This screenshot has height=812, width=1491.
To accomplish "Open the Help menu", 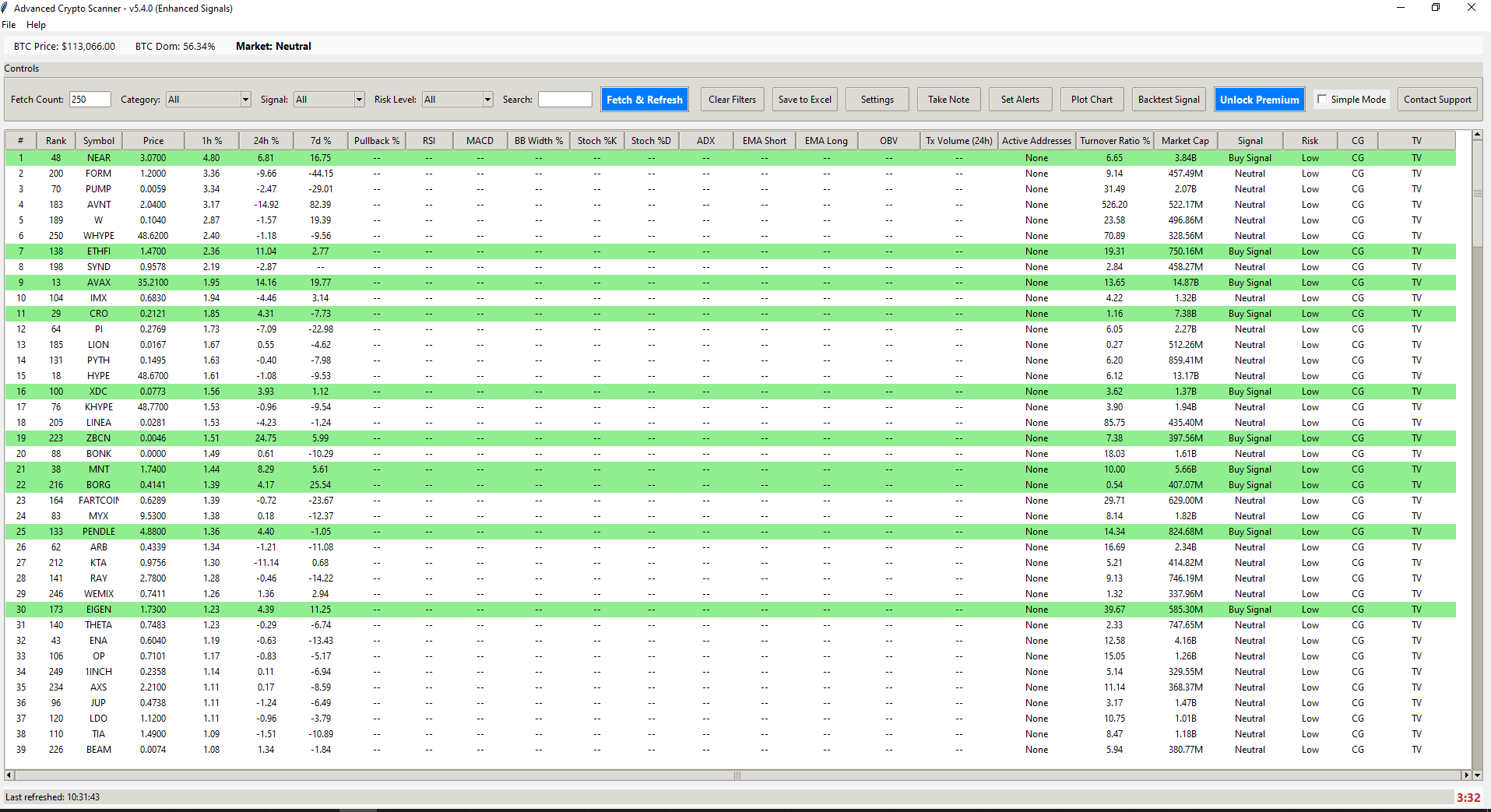I will coord(36,24).
